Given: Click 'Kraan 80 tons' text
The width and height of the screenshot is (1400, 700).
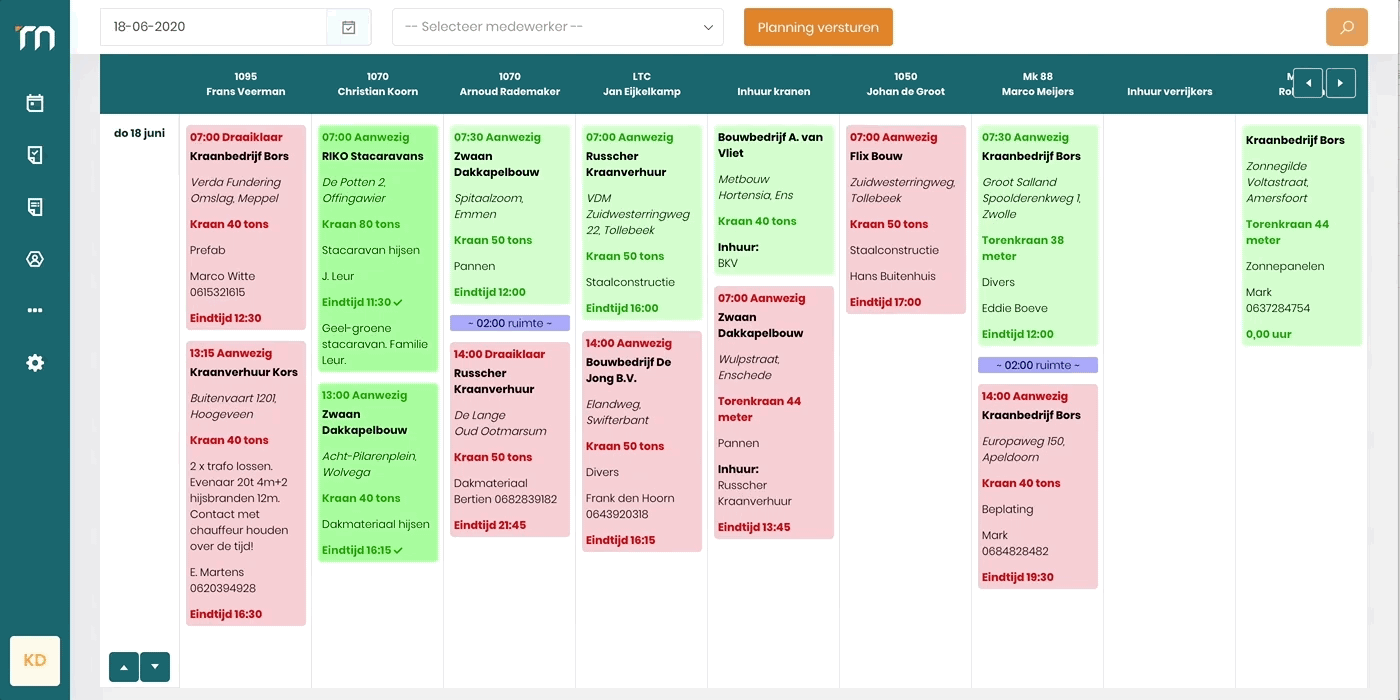Looking at the screenshot, I should point(361,224).
